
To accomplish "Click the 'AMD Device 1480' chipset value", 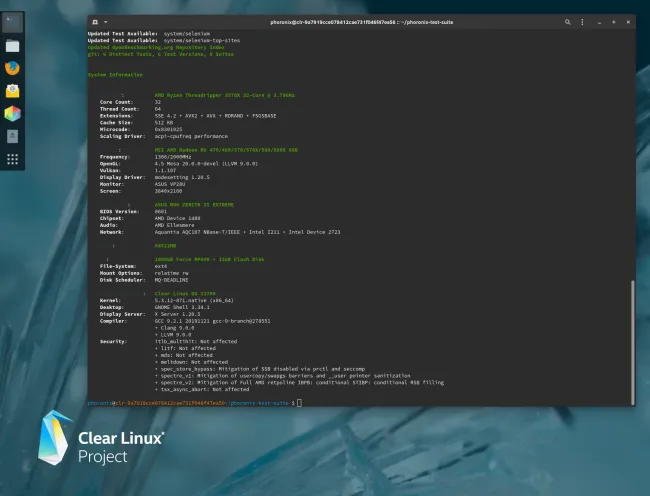I will (177, 218).
